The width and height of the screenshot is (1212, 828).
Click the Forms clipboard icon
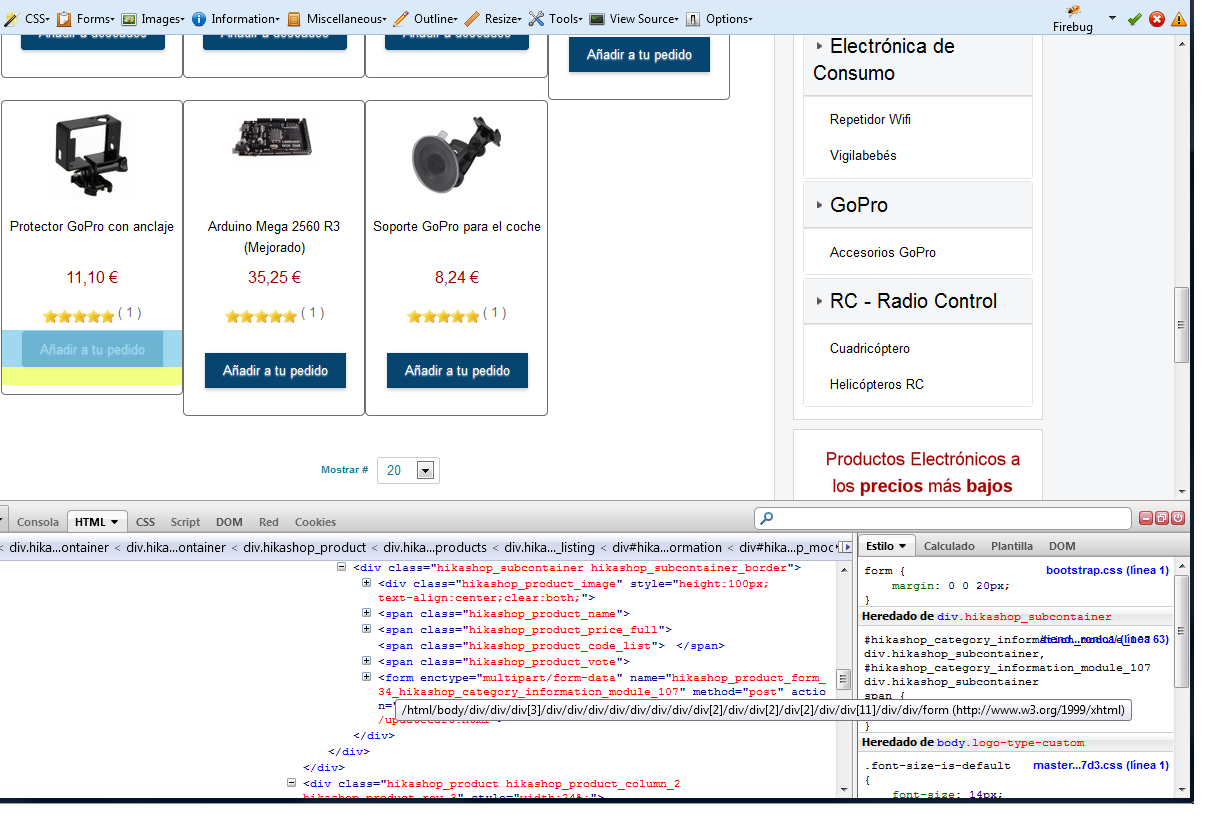64,18
